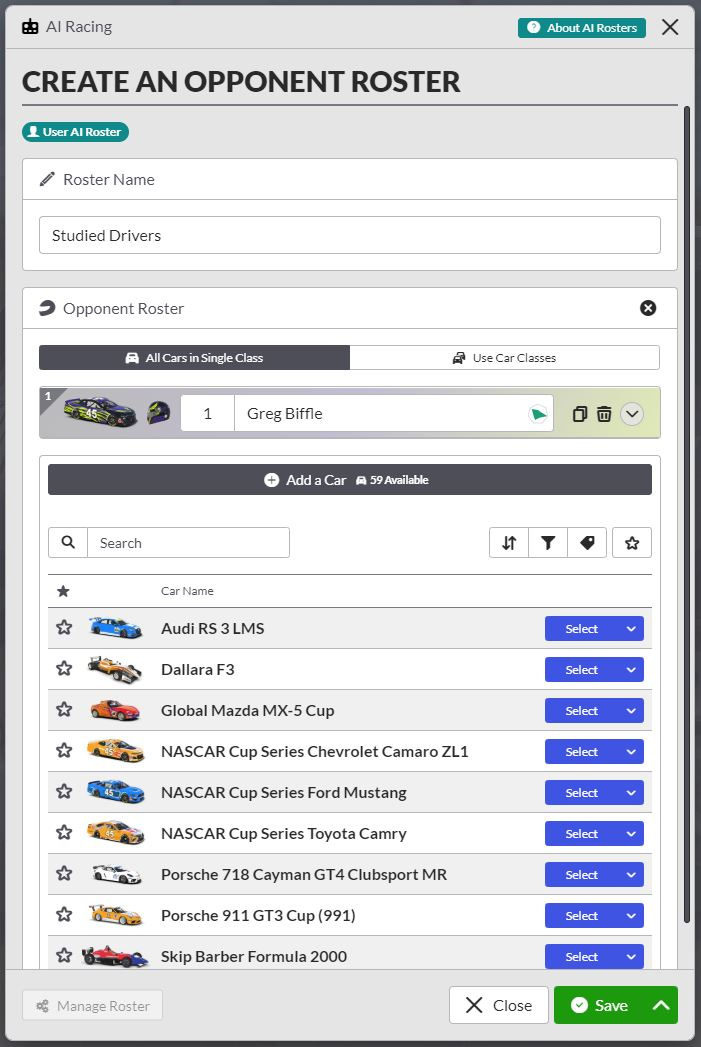The image size is (701, 1047).
Task: Sort by favorites star column header
Action: 63,591
